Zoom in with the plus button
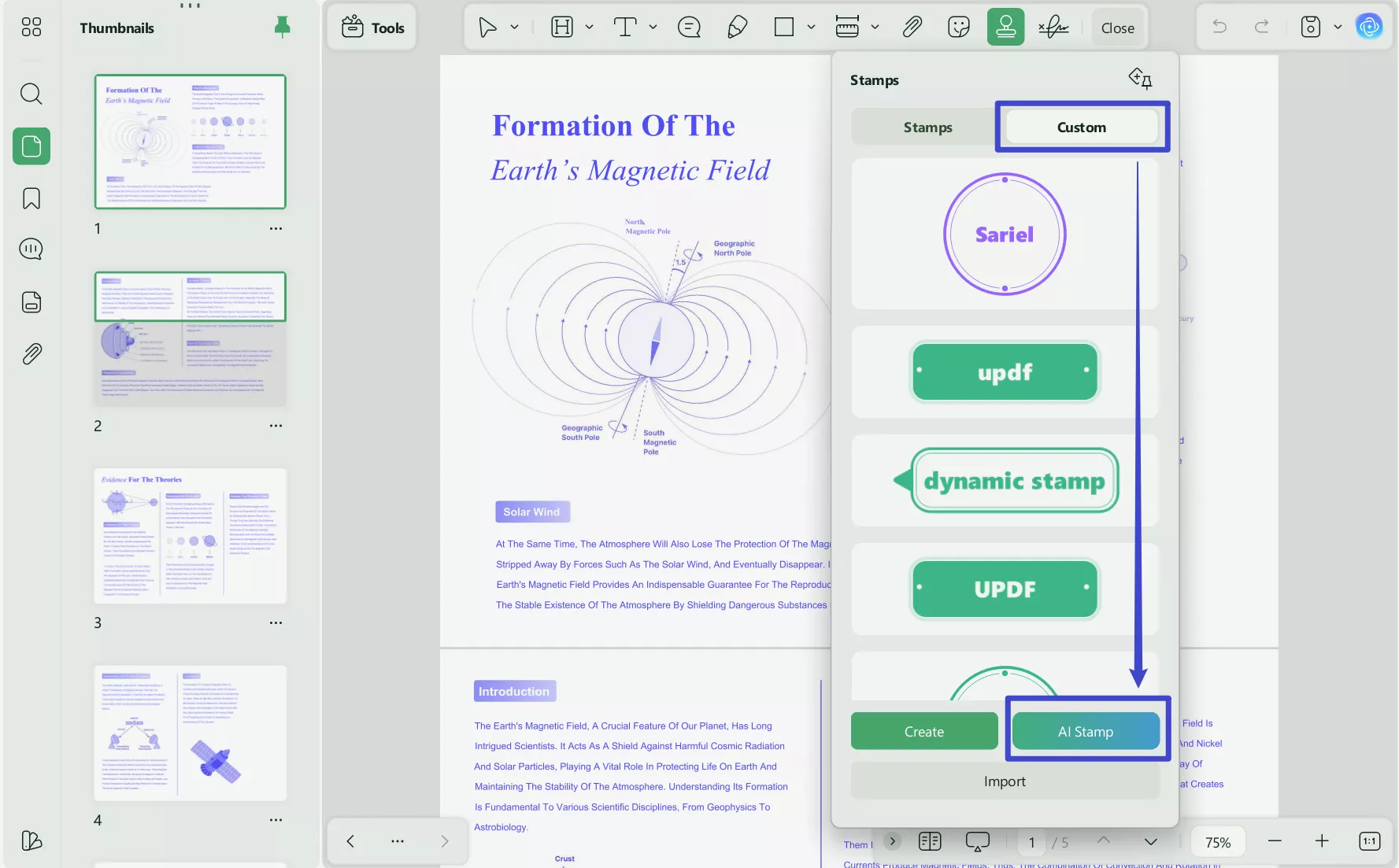The image size is (1399, 868). tap(1322, 841)
